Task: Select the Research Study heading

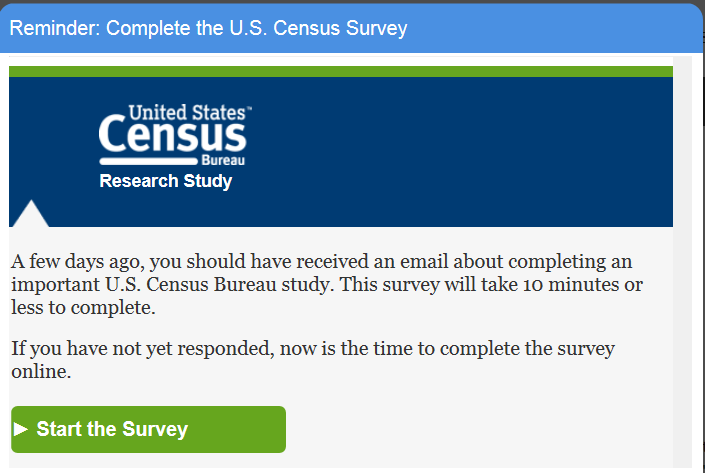Action: click(166, 181)
